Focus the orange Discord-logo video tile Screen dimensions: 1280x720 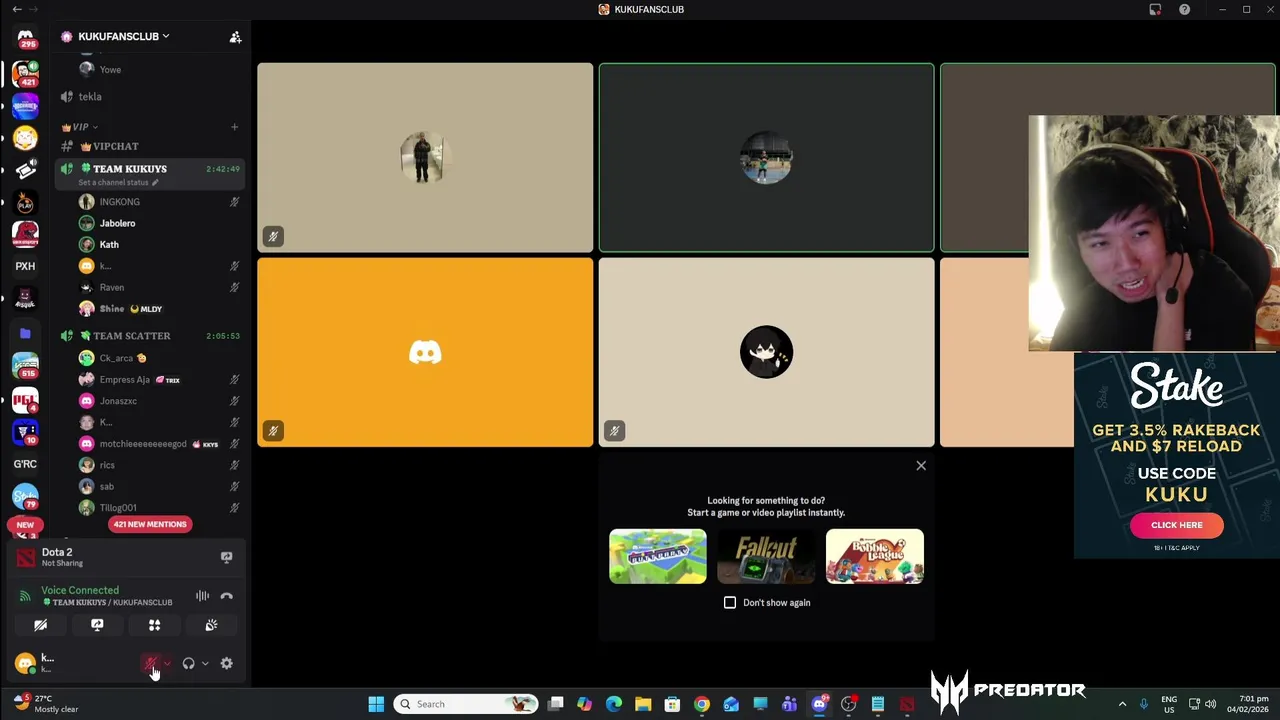425,352
